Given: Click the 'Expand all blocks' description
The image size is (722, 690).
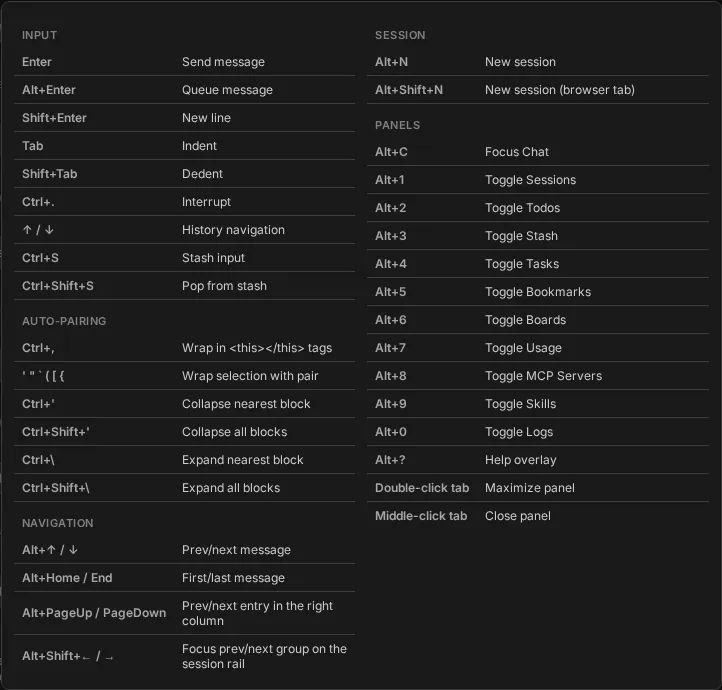Looking at the screenshot, I should click(x=231, y=488).
